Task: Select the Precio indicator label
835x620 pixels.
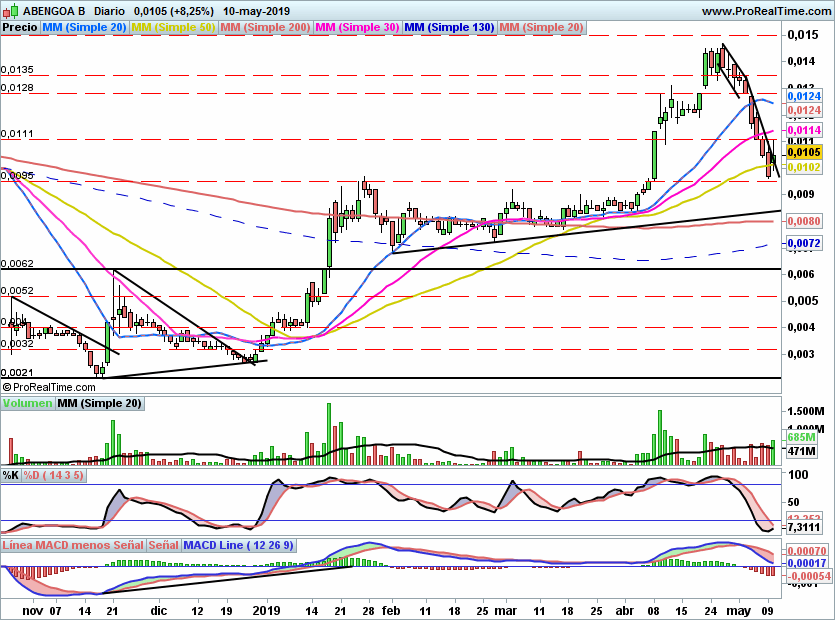Action: tap(20, 27)
